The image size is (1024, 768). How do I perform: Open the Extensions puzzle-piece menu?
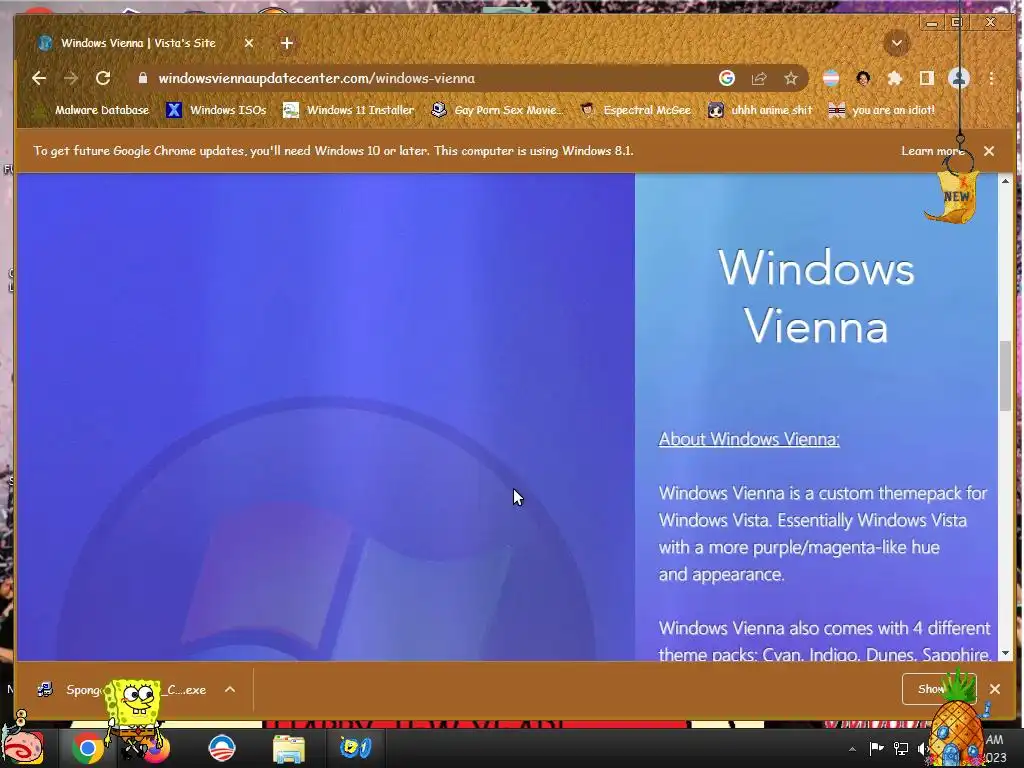[x=895, y=78]
